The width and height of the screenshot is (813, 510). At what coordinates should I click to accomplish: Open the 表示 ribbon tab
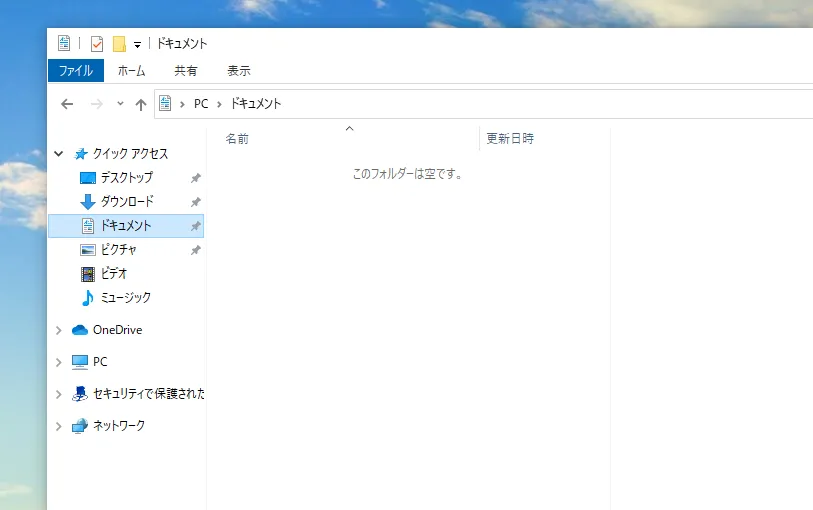tap(239, 71)
